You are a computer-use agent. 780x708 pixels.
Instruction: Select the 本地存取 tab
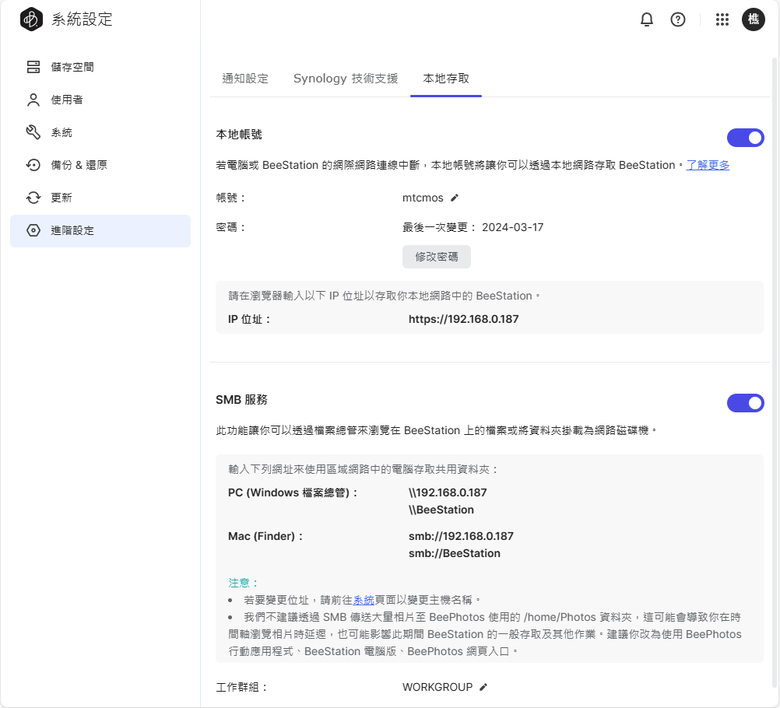(446, 79)
